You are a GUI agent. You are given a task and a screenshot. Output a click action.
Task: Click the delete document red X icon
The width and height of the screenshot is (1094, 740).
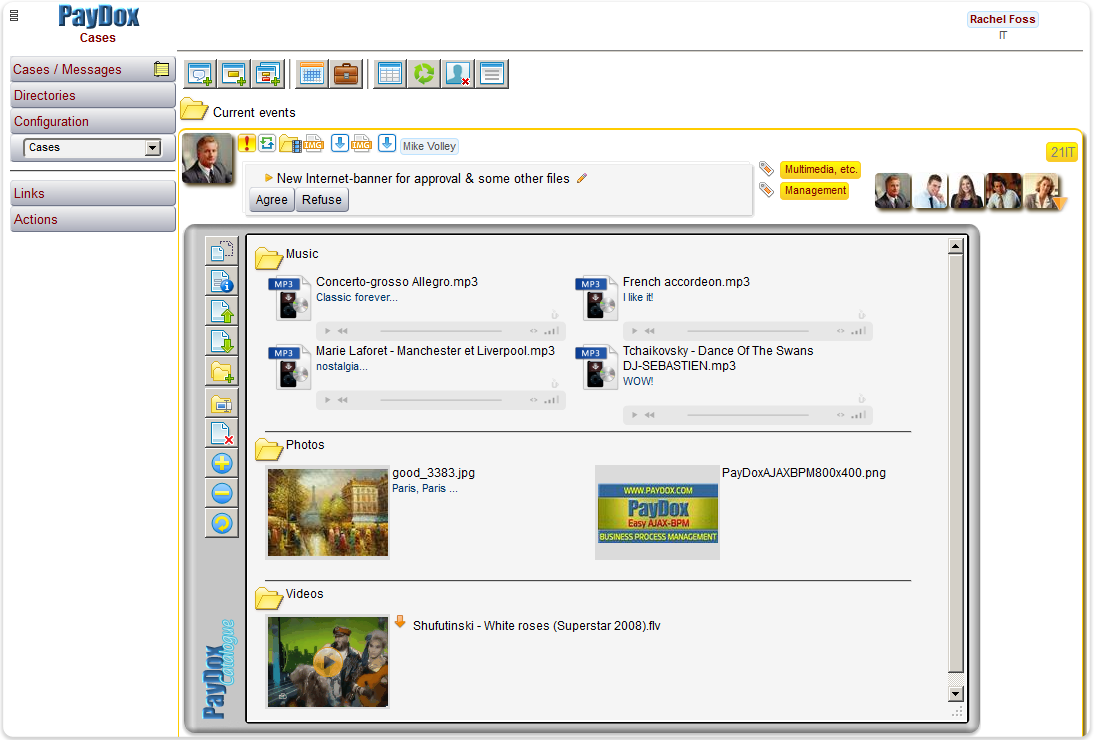pyautogui.click(x=222, y=432)
